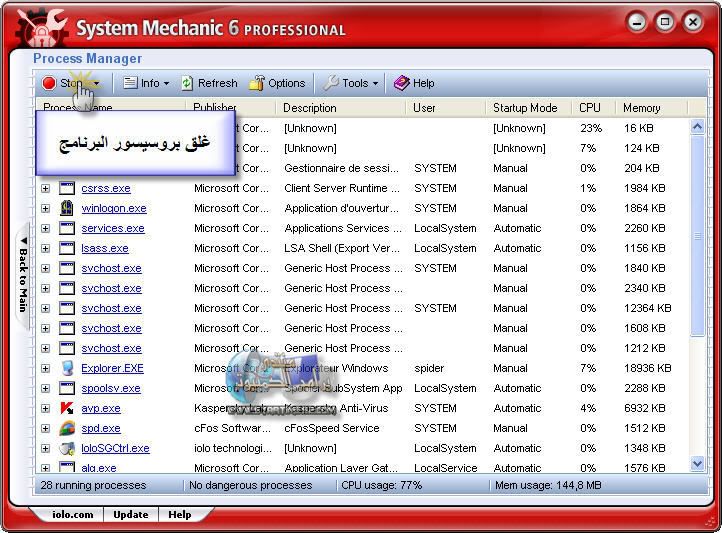Image resolution: width=722 pixels, height=533 pixels.
Task: Expand the avp.exe row
Action: pos(46,408)
